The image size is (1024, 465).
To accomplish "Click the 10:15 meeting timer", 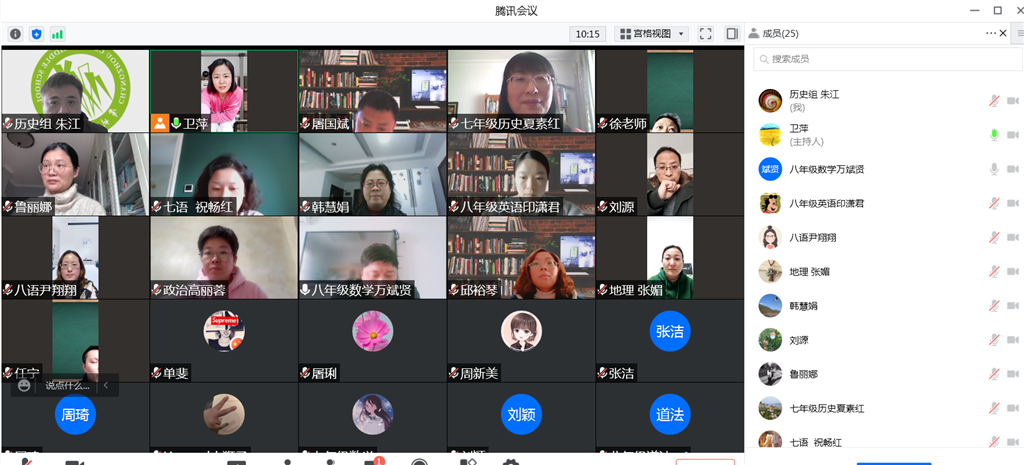I will pyautogui.click(x=588, y=34).
